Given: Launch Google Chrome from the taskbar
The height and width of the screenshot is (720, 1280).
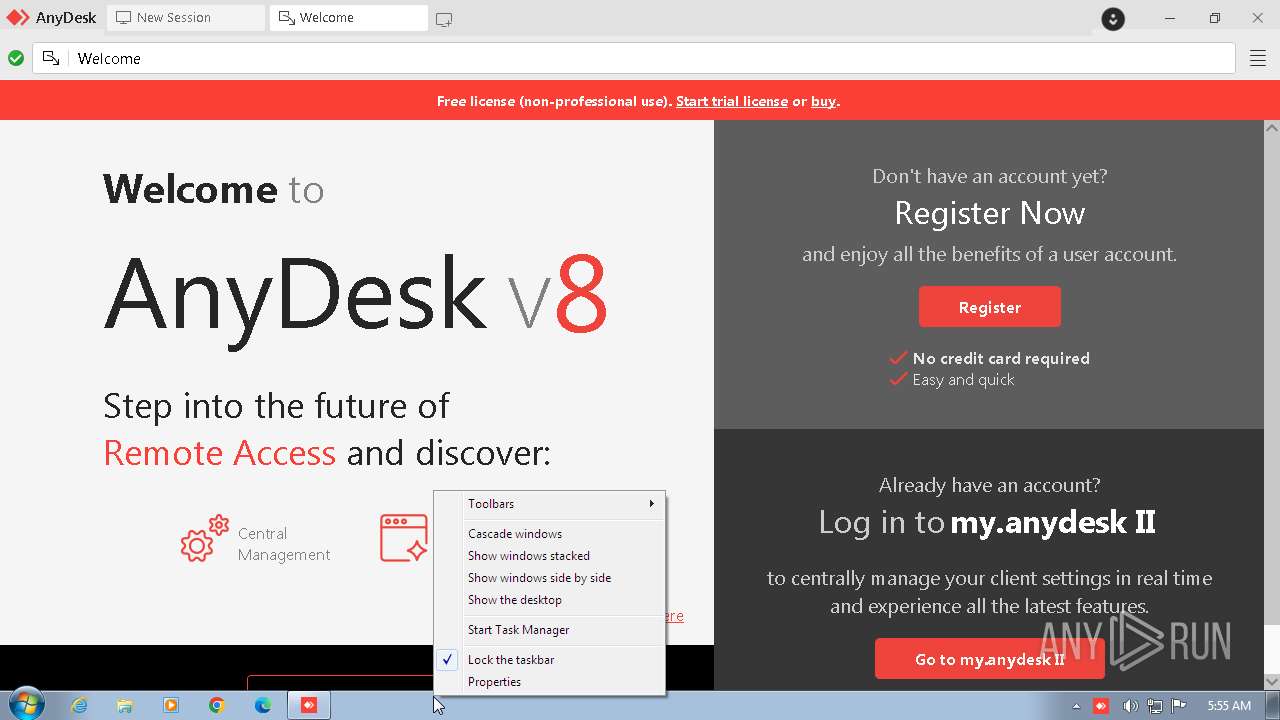Looking at the screenshot, I should pos(217,705).
